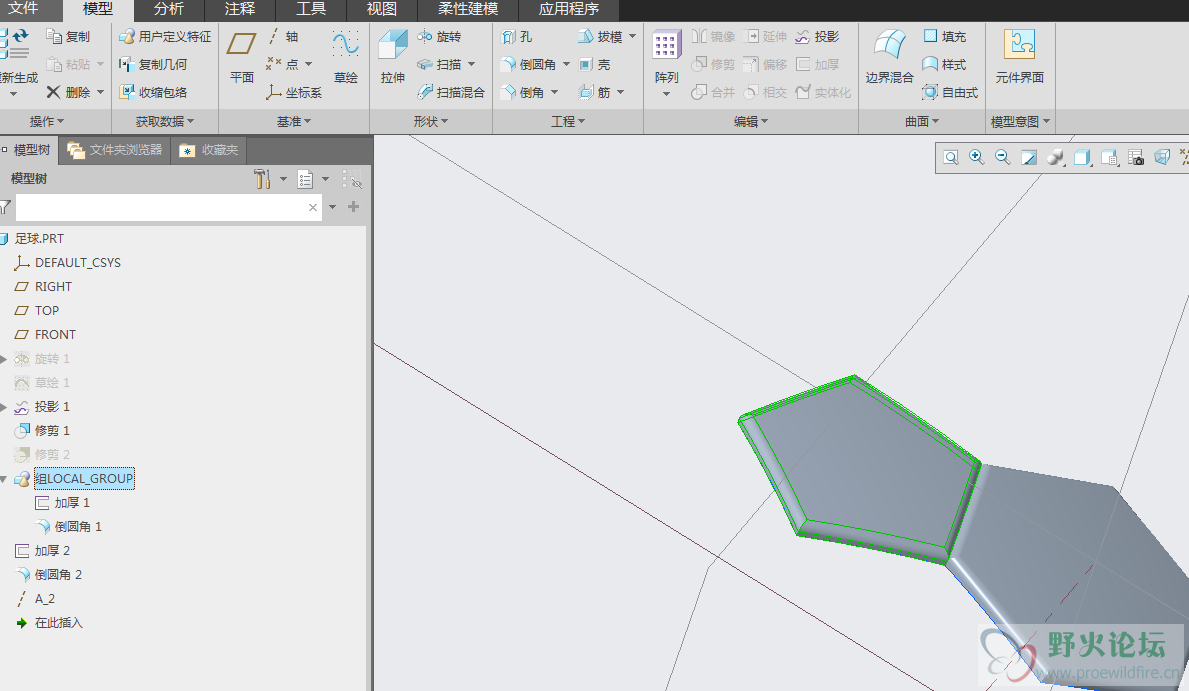This screenshot has height=691, width=1189.
Task: Expand the 模型意图 (Model Intent) group dropdown
Action: click(x=1021, y=121)
